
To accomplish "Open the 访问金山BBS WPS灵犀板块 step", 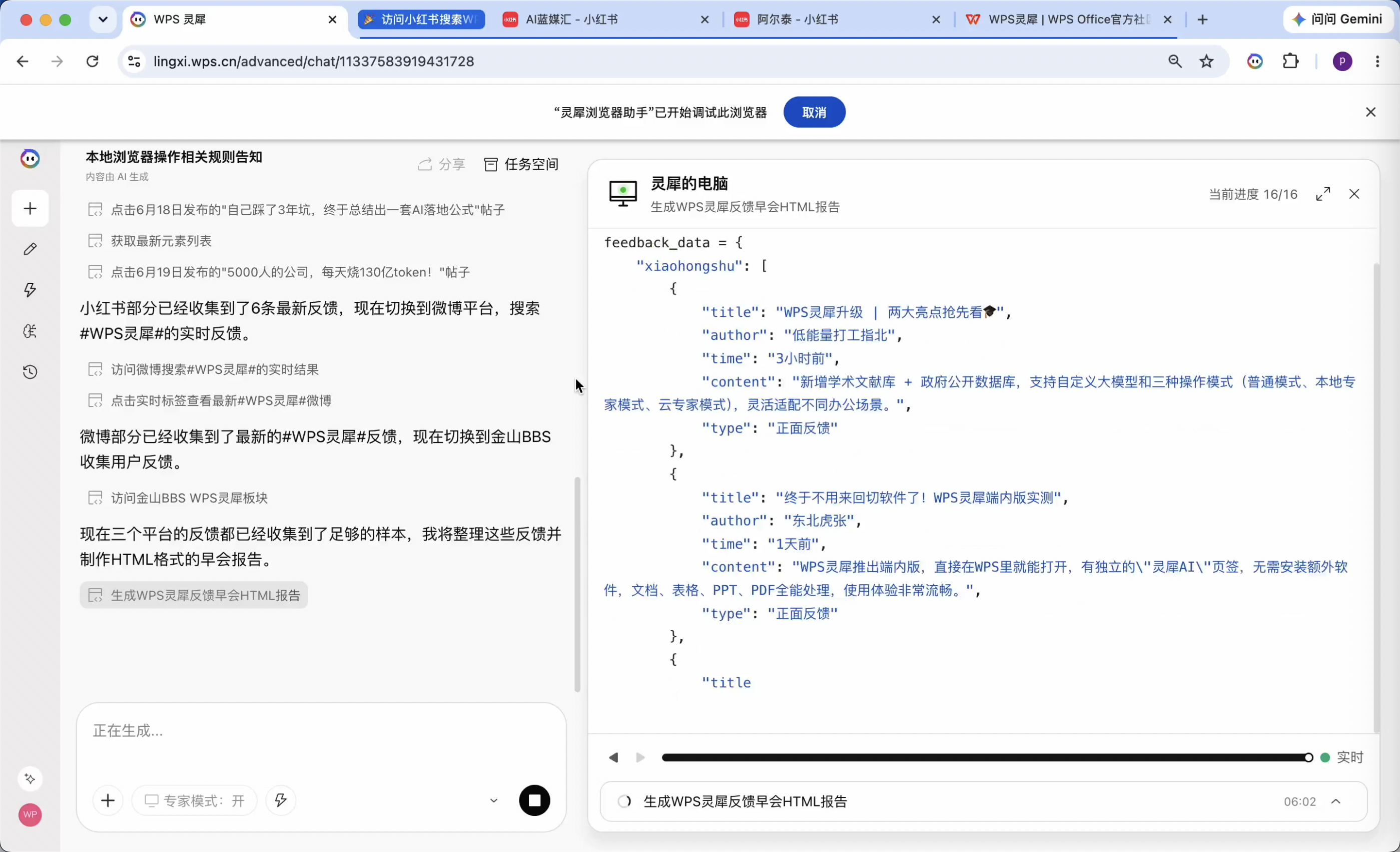I will coord(178,499).
